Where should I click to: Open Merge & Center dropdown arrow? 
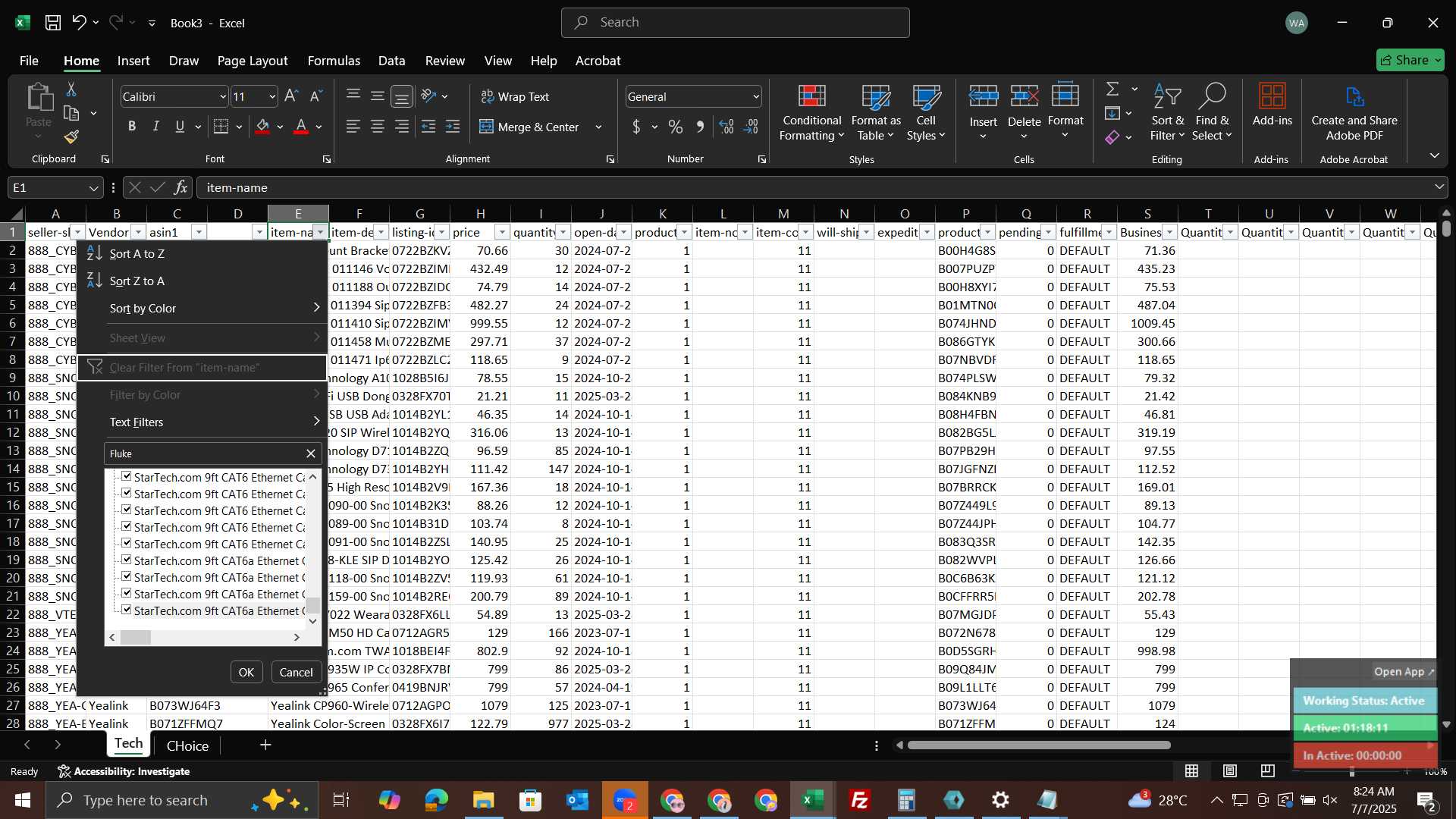point(598,127)
